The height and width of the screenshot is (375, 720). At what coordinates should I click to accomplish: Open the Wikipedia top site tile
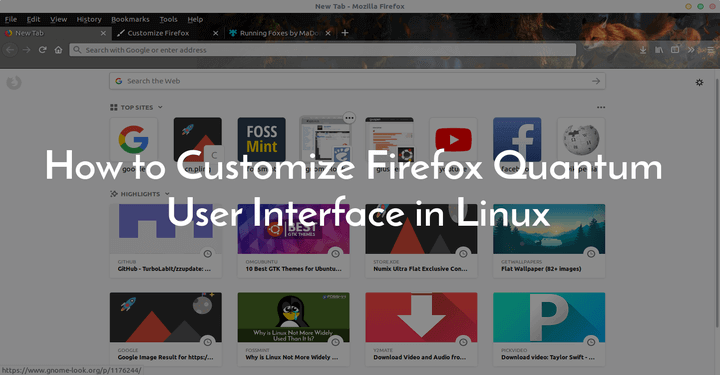click(581, 140)
